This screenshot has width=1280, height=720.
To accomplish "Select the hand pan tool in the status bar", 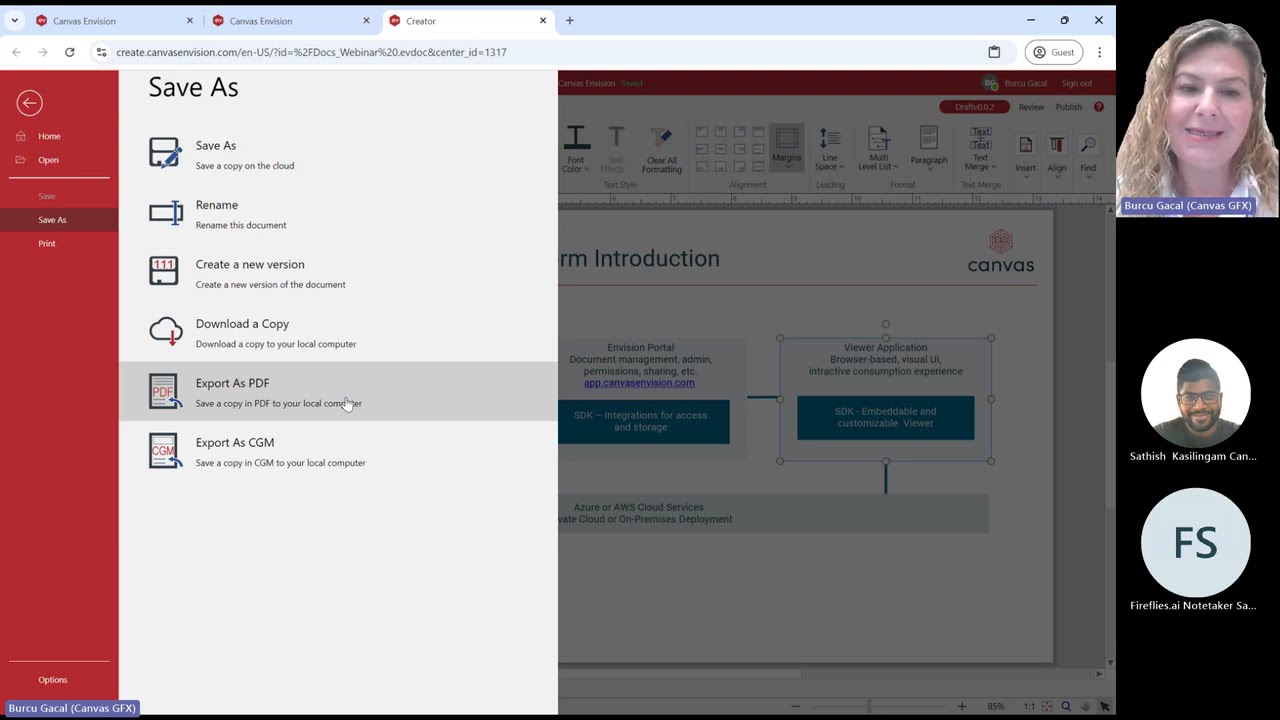I will coord(1085,707).
